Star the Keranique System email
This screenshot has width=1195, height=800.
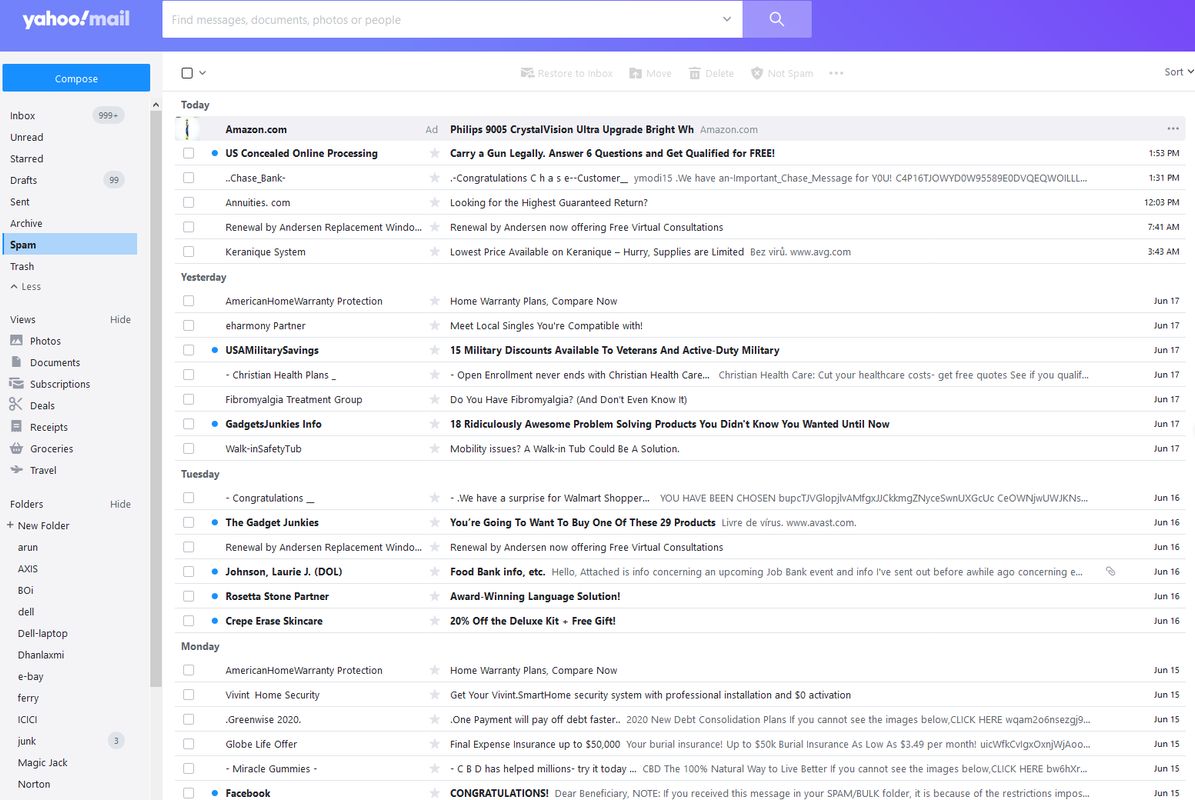pos(434,251)
